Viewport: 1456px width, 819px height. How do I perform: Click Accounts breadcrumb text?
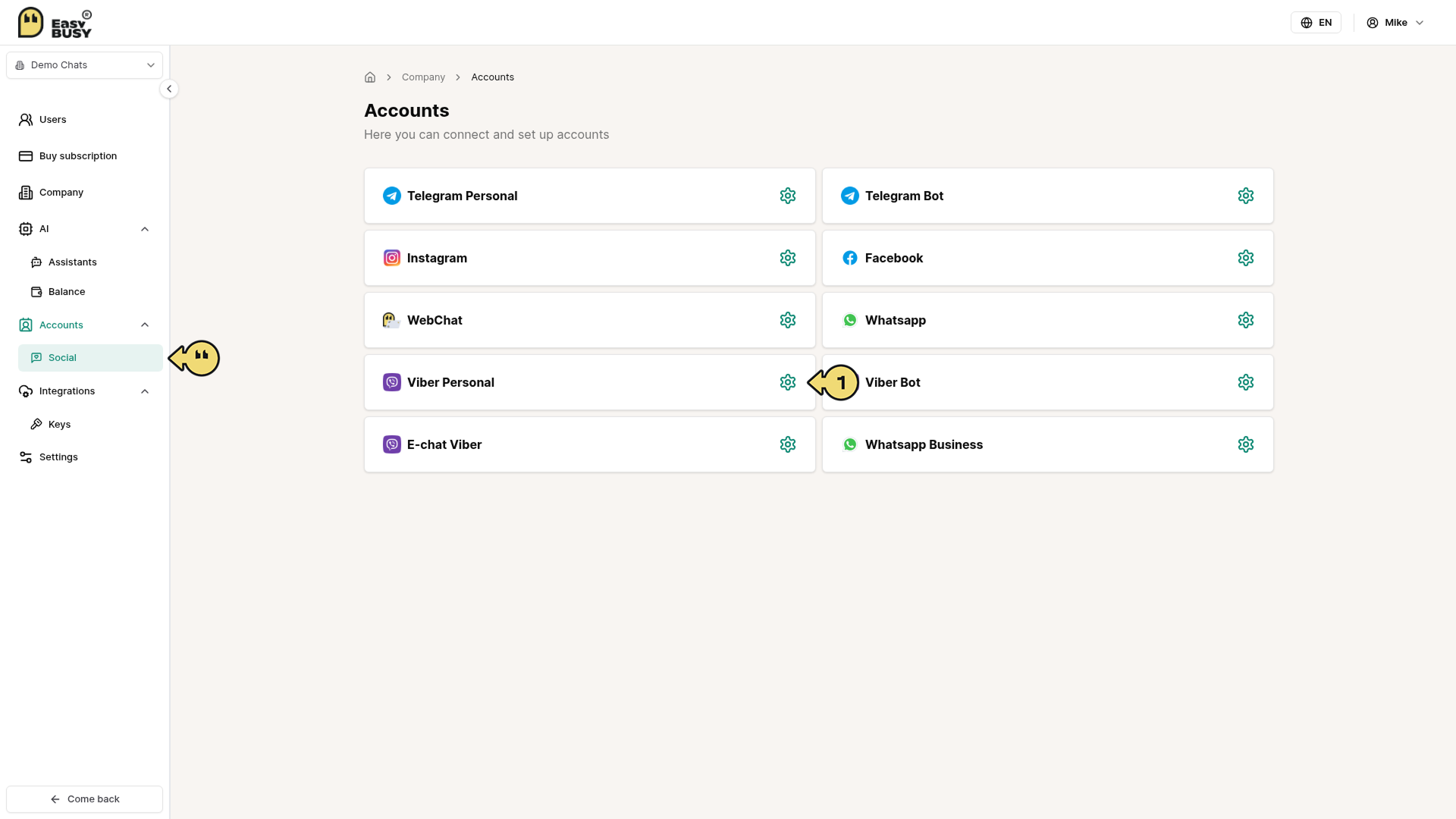pyautogui.click(x=492, y=77)
